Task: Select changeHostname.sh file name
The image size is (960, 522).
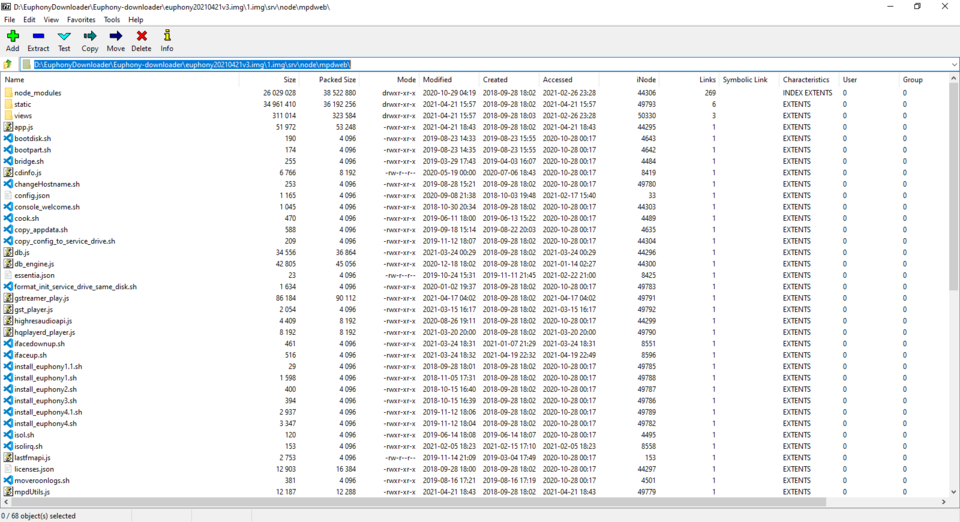Action: point(47,184)
